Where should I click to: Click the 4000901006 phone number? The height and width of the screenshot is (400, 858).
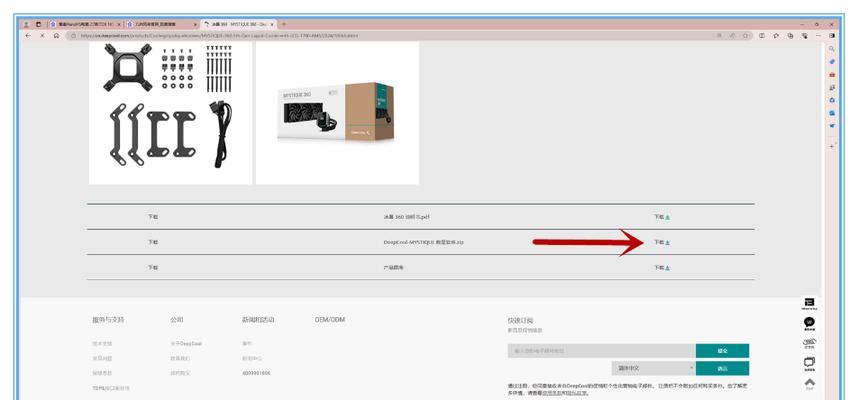(x=256, y=373)
